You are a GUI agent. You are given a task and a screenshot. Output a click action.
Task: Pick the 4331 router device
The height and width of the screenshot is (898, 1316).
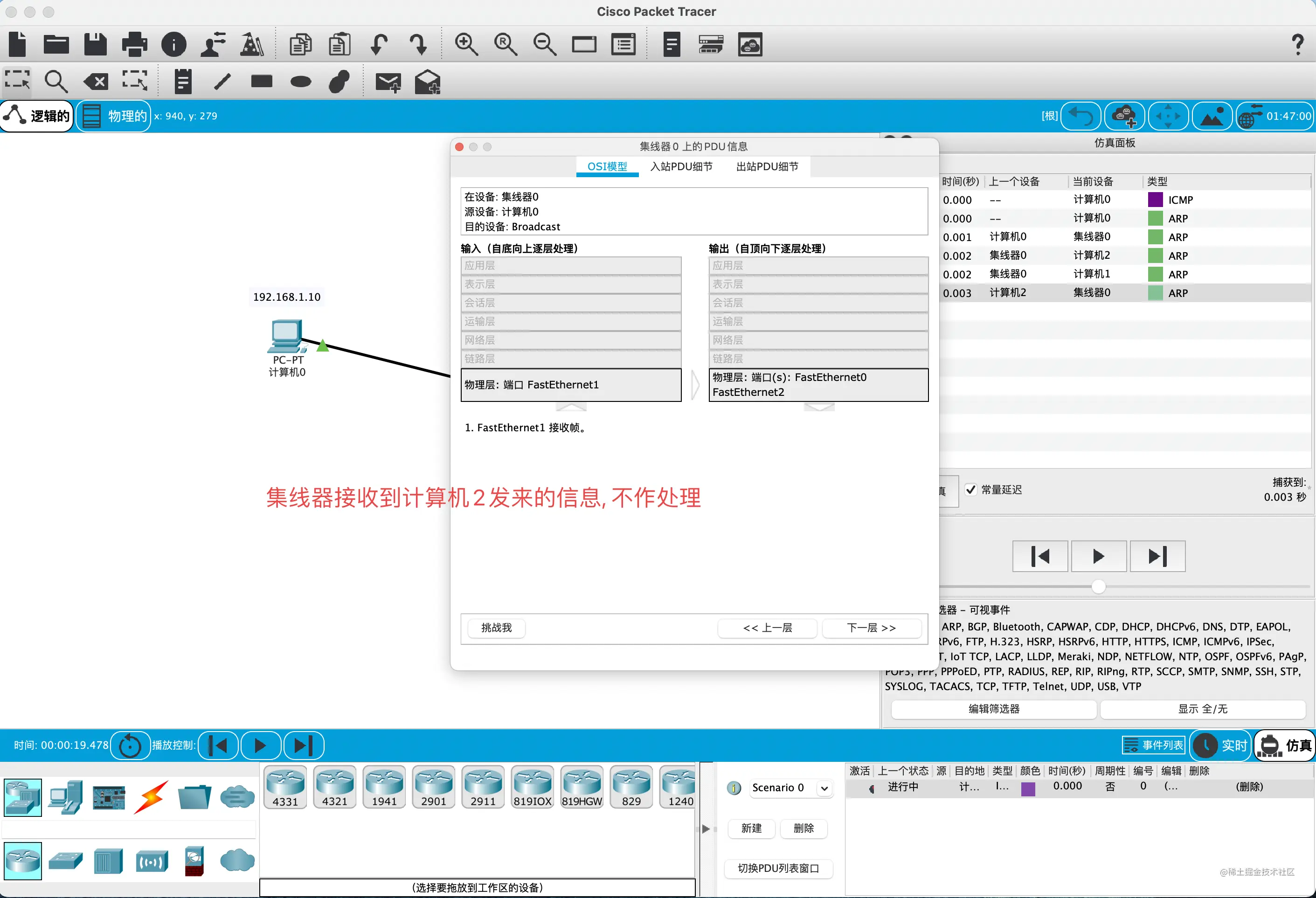(285, 787)
